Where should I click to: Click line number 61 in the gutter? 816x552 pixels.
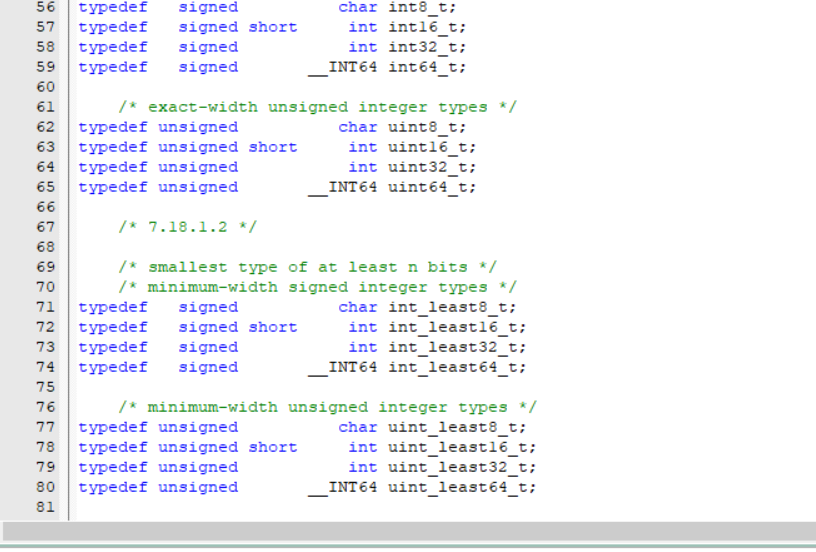(x=46, y=107)
